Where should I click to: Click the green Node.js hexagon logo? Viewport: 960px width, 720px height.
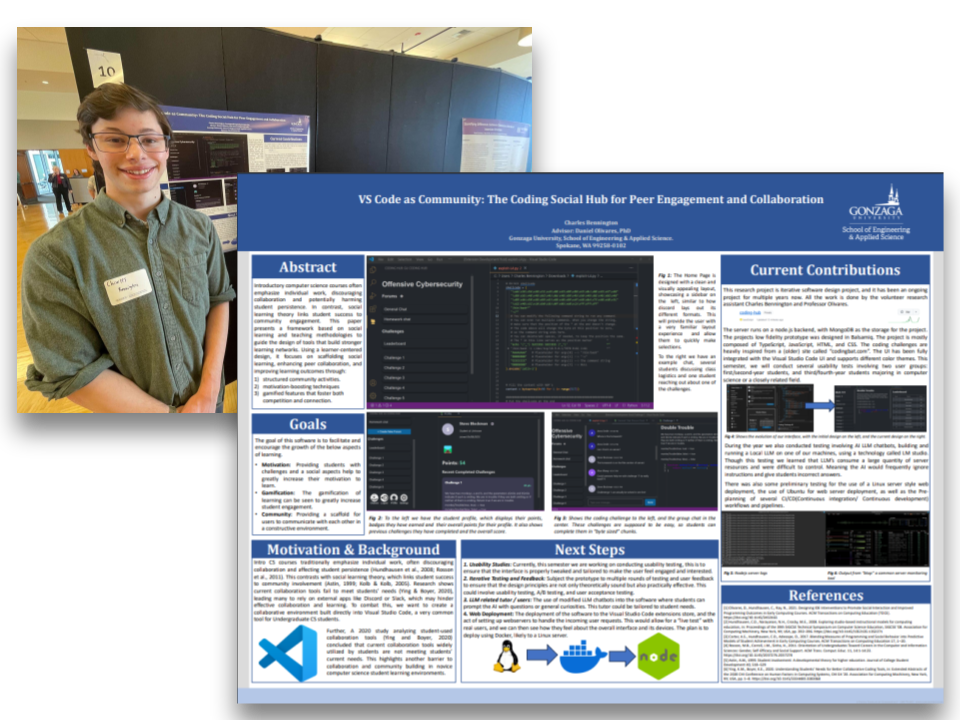tap(658, 656)
